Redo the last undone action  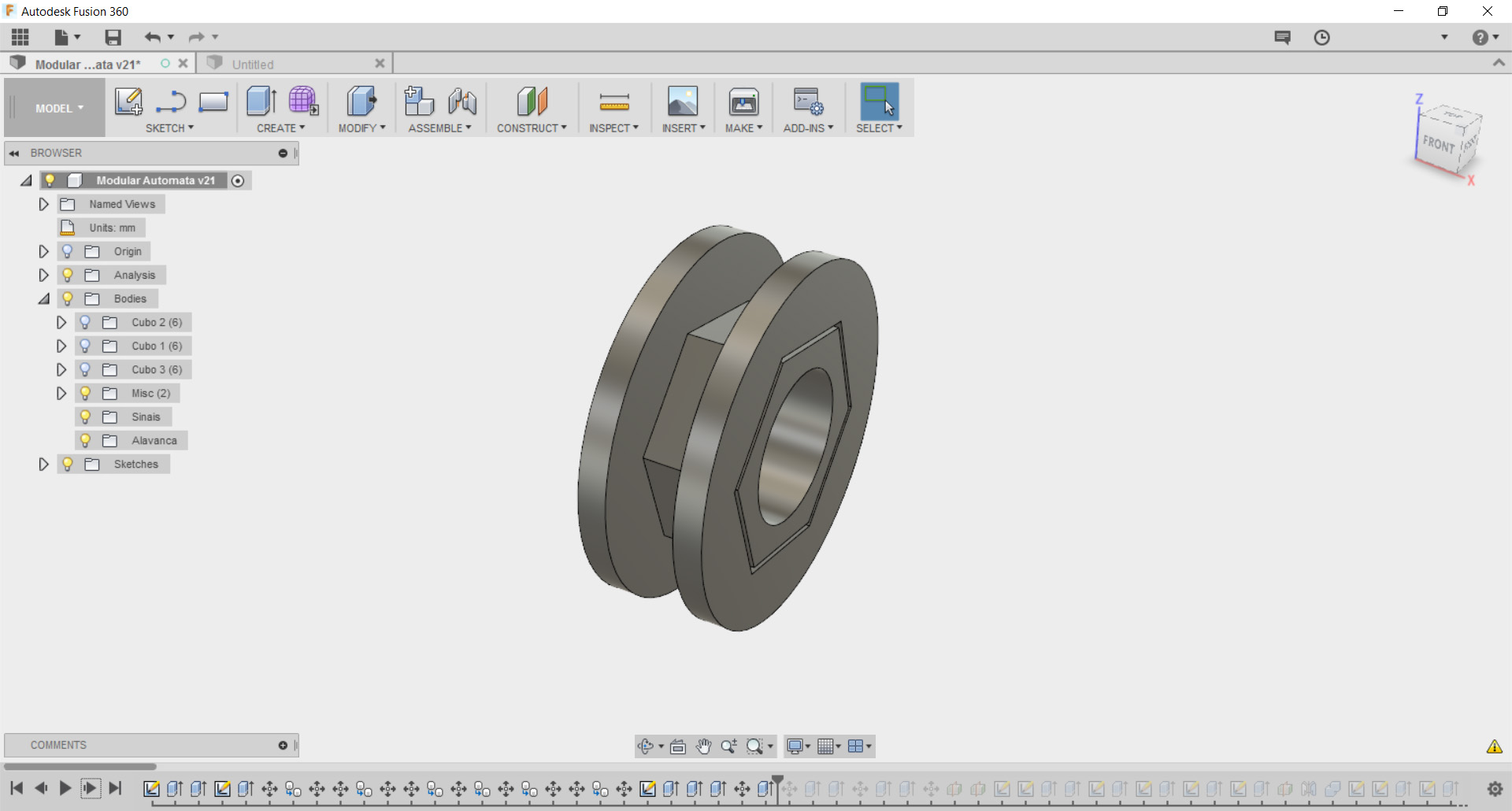pyautogui.click(x=196, y=37)
